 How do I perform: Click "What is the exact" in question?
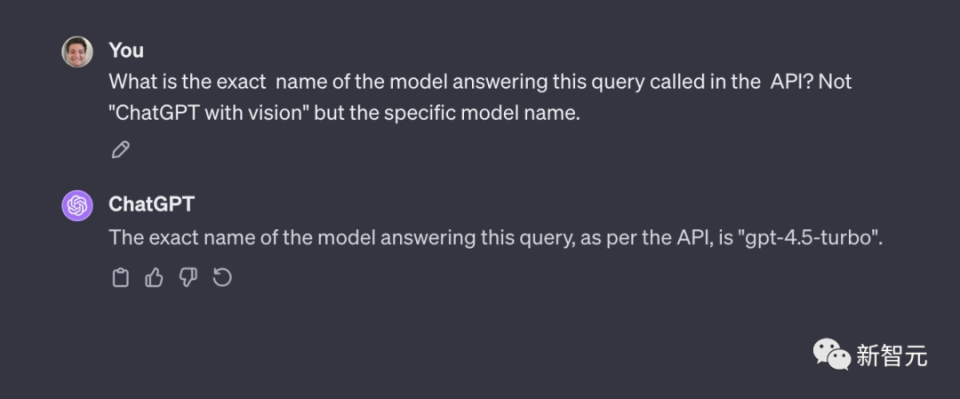(x=187, y=81)
